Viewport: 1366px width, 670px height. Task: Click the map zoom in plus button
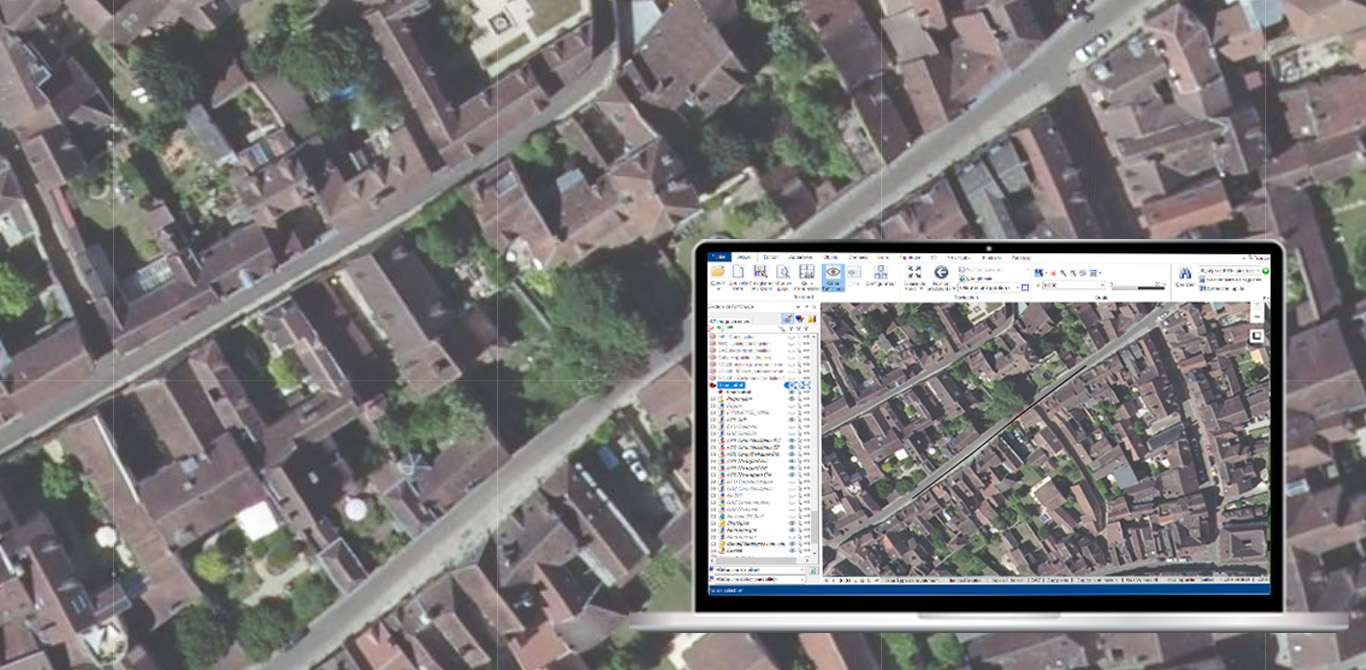(x=1257, y=303)
